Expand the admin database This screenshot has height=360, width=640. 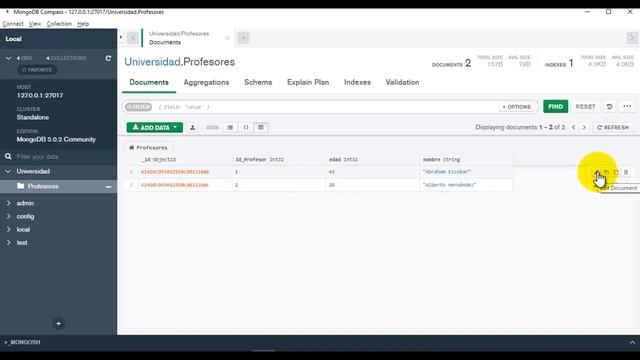pos(8,203)
